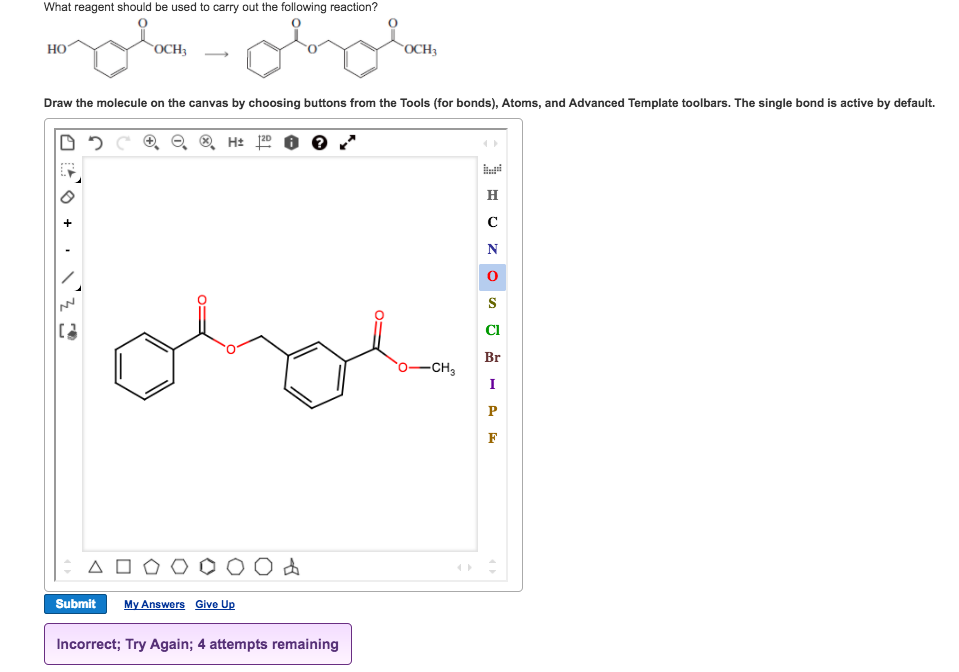This screenshot has height=672, width=959.
Task: Expand the bond tool flyout arrow
Action: pyautogui.click(x=78, y=287)
